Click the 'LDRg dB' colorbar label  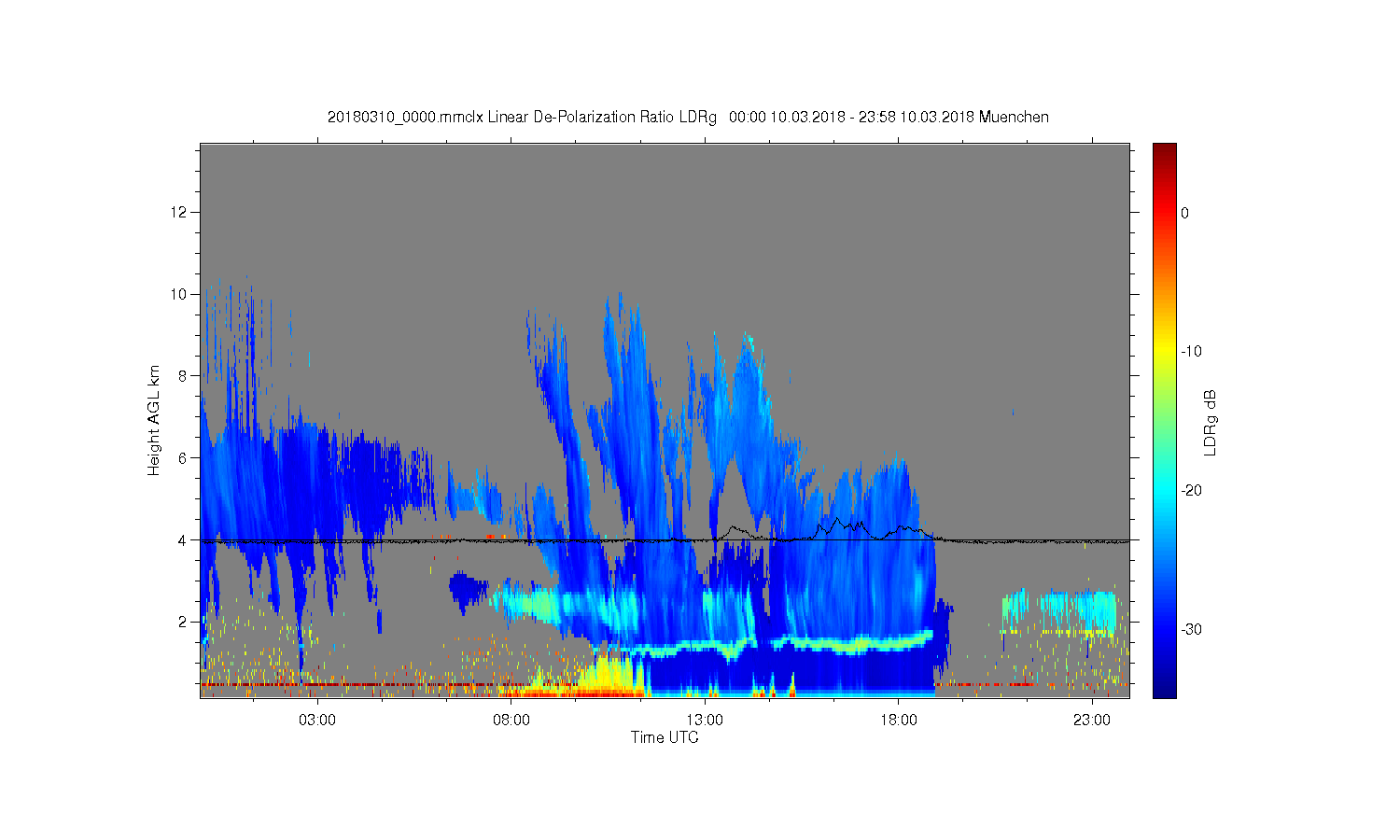tap(1211, 422)
